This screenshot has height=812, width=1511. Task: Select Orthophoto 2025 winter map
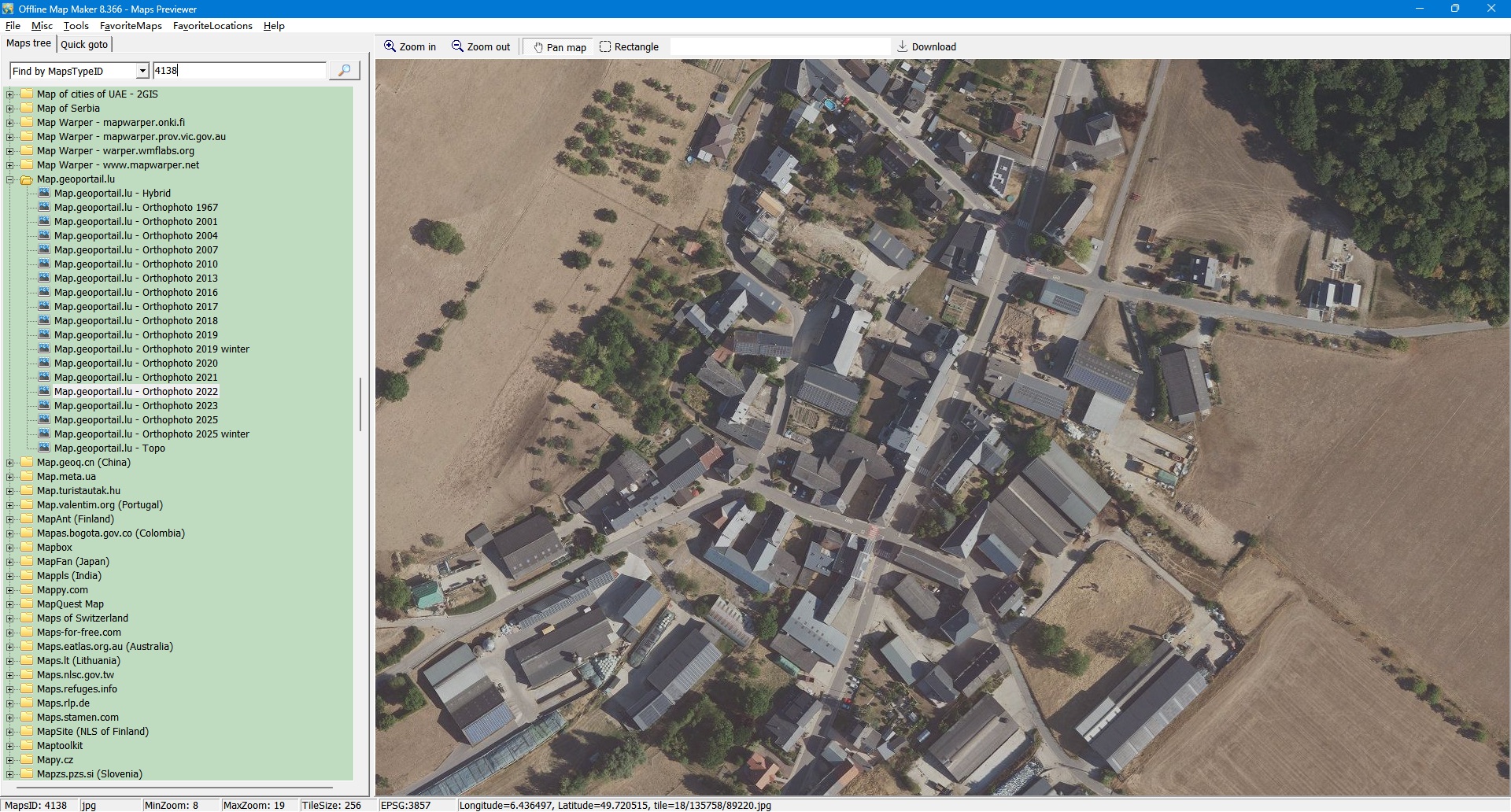(151, 434)
